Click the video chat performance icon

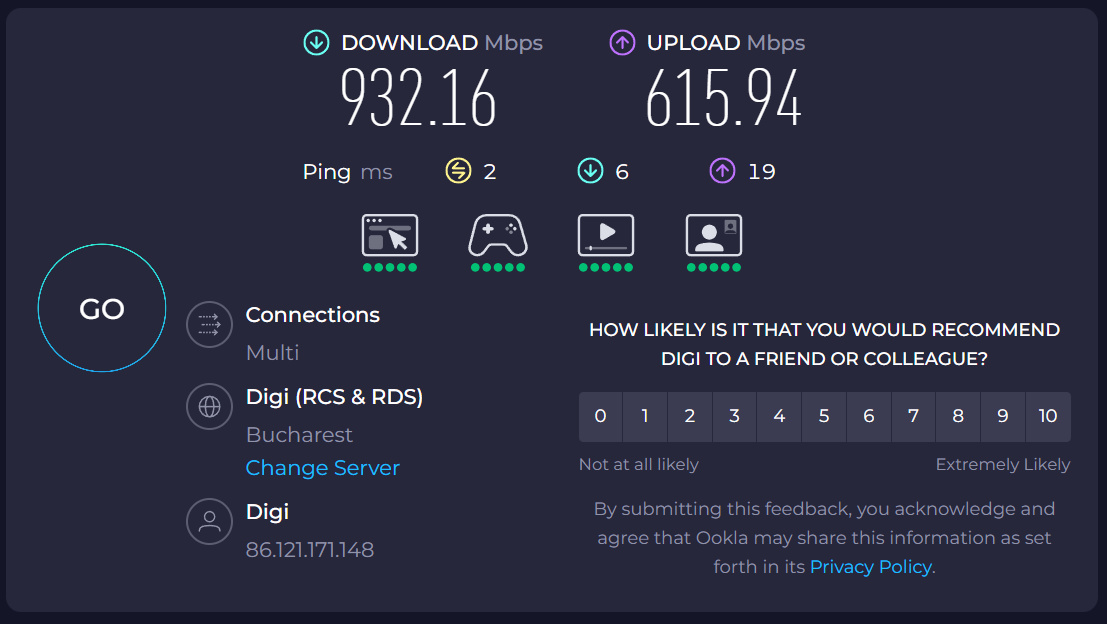click(714, 236)
